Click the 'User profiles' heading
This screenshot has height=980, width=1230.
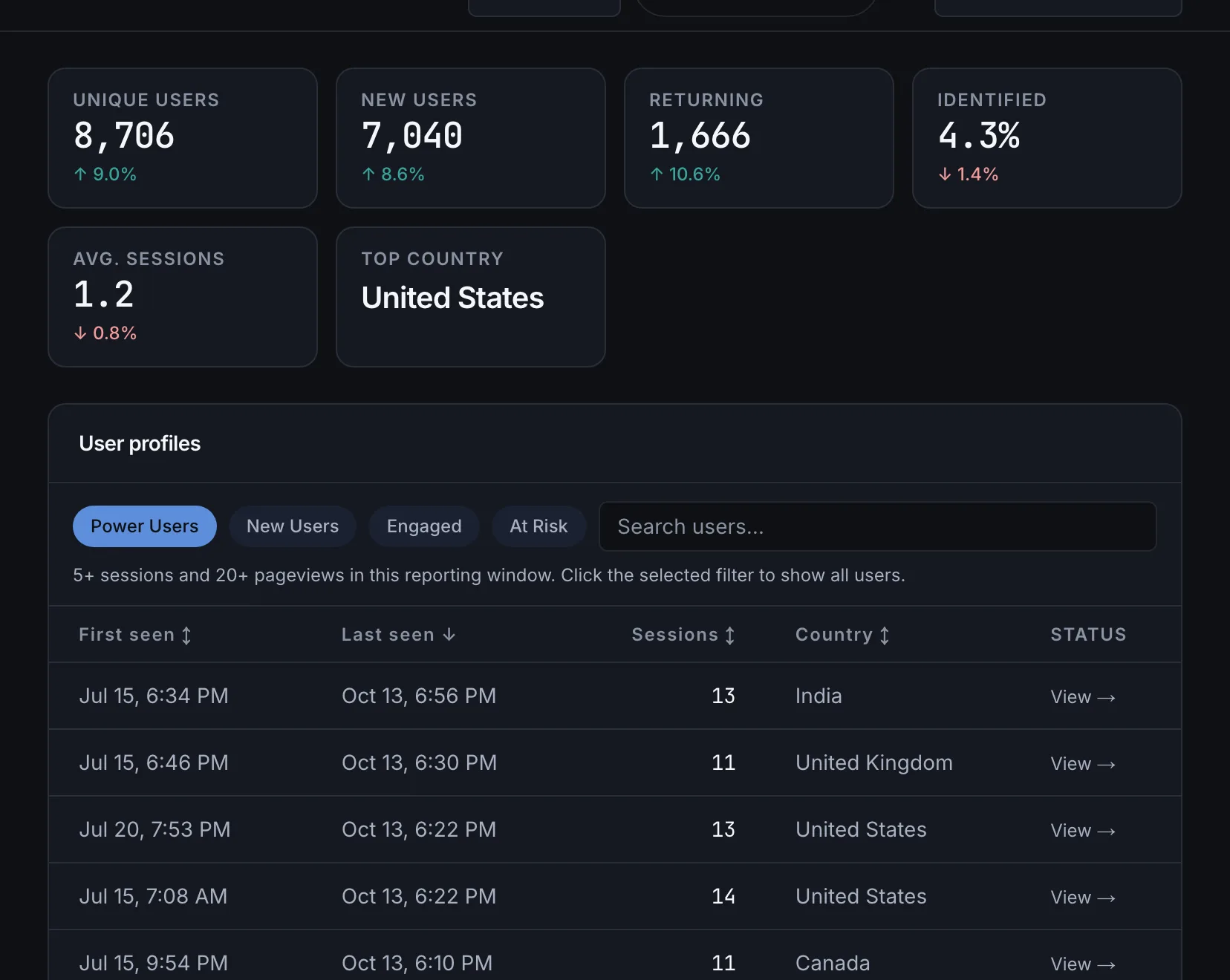click(140, 443)
